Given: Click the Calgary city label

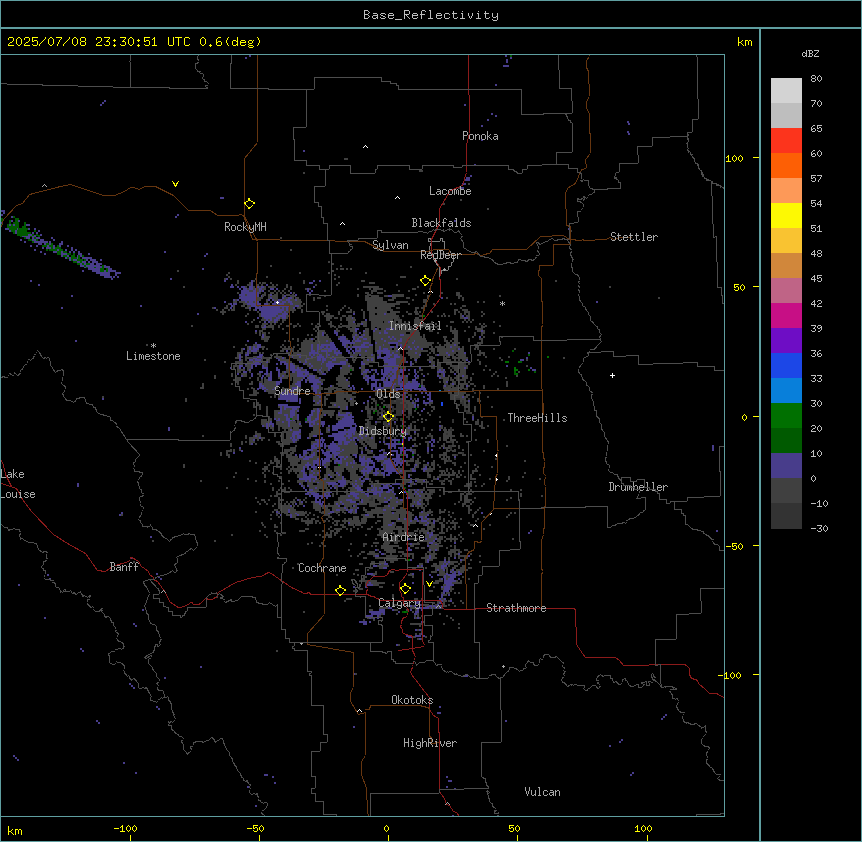Looking at the screenshot, I should [399, 603].
